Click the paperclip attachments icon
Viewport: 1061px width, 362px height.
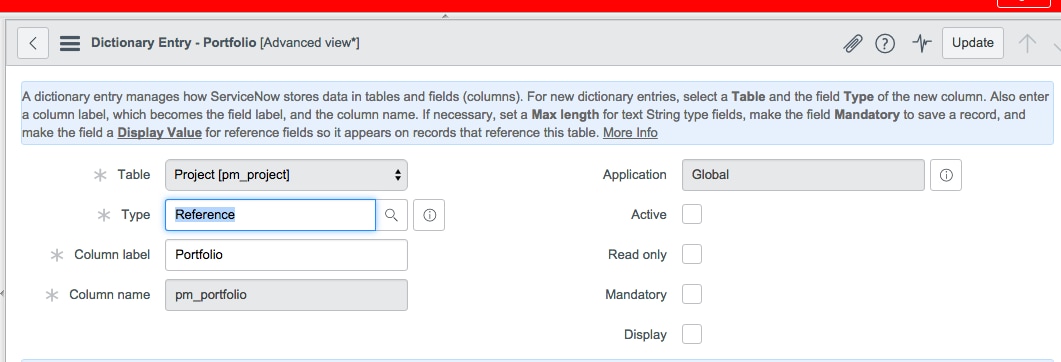point(853,43)
